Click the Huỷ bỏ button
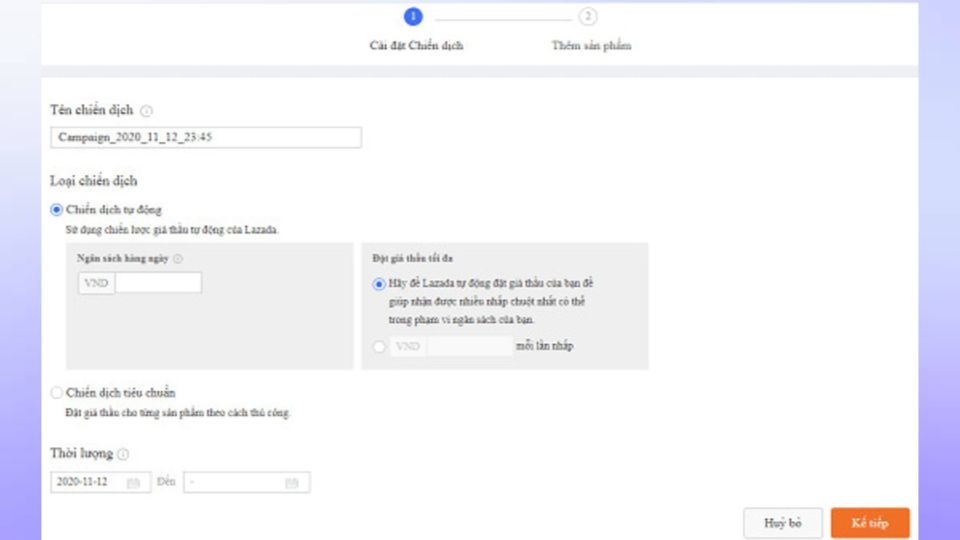Viewport: 960px width, 540px height. pos(783,523)
